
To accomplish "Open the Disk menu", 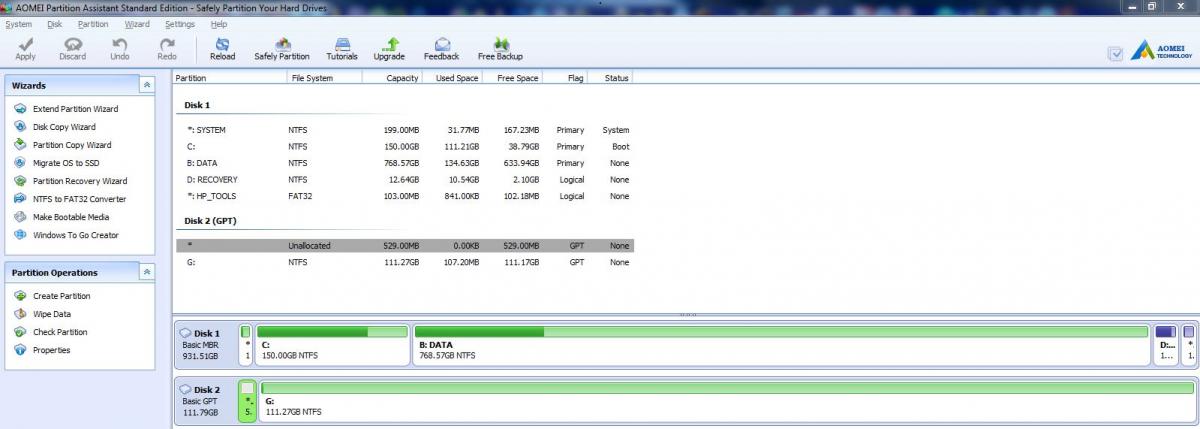I will [x=54, y=23].
